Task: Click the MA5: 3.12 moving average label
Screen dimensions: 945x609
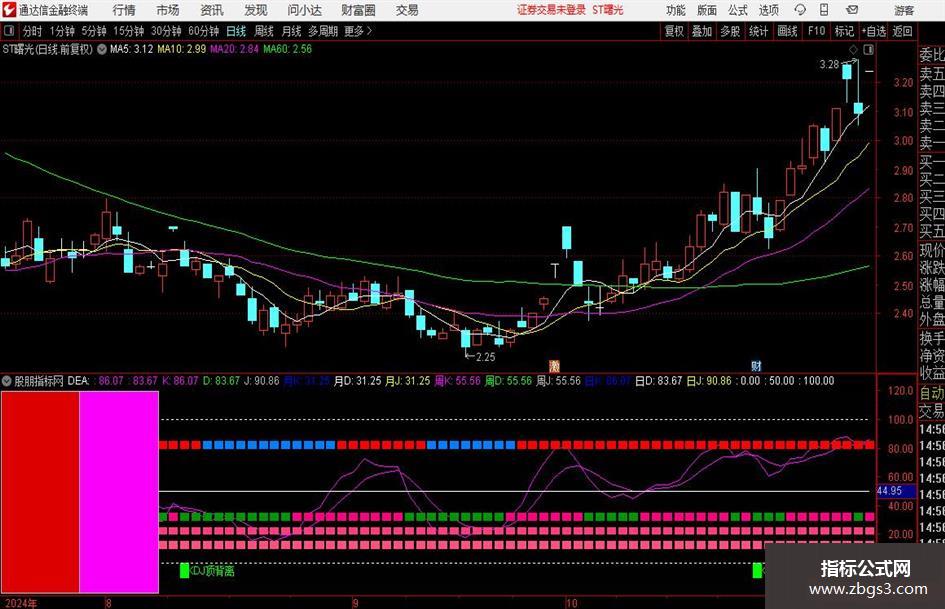Action: [131, 49]
